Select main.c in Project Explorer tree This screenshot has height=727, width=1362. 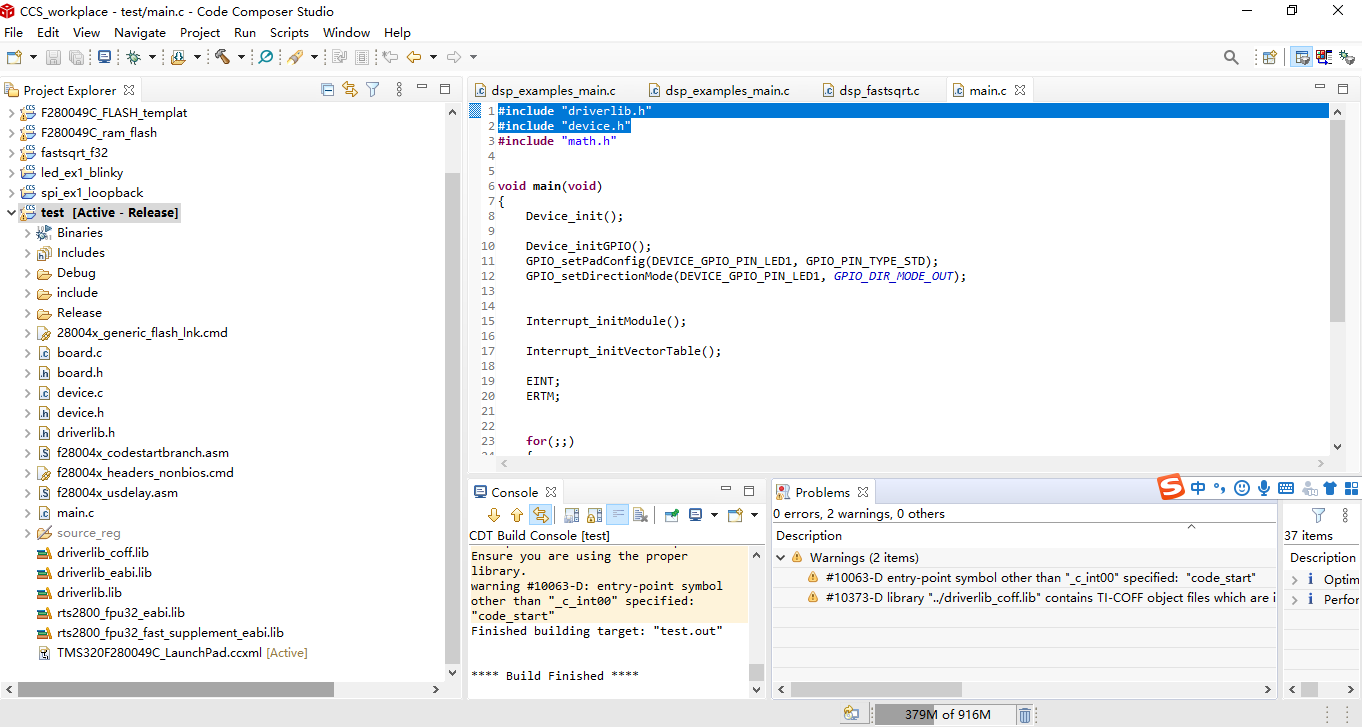tap(75, 513)
